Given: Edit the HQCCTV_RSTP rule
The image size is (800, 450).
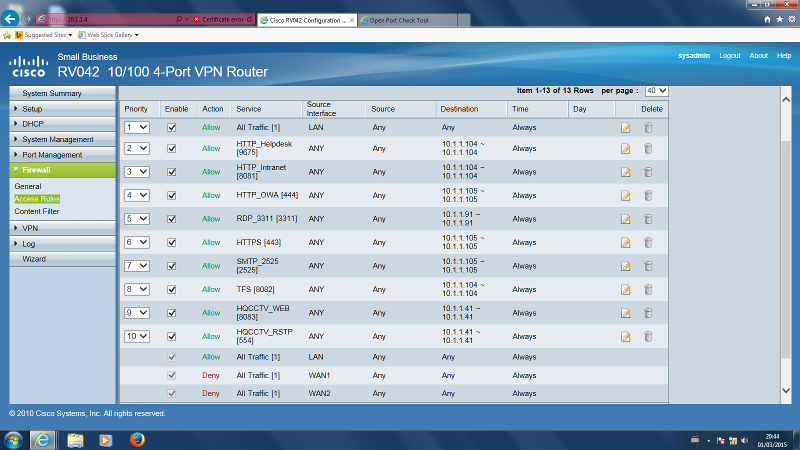Looking at the screenshot, I should 626,336.
